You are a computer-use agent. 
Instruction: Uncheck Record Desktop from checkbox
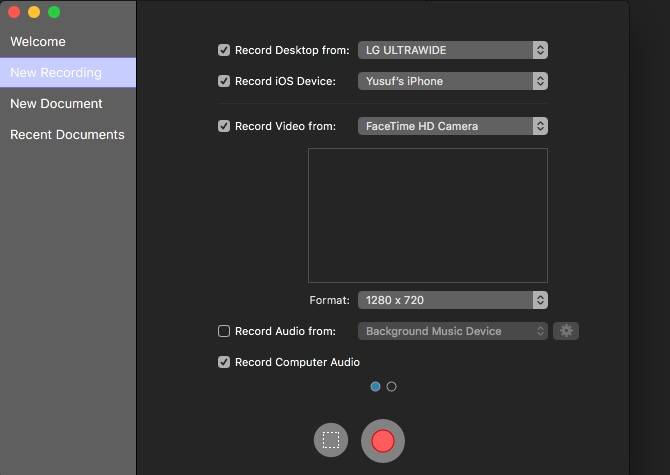coord(224,50)
